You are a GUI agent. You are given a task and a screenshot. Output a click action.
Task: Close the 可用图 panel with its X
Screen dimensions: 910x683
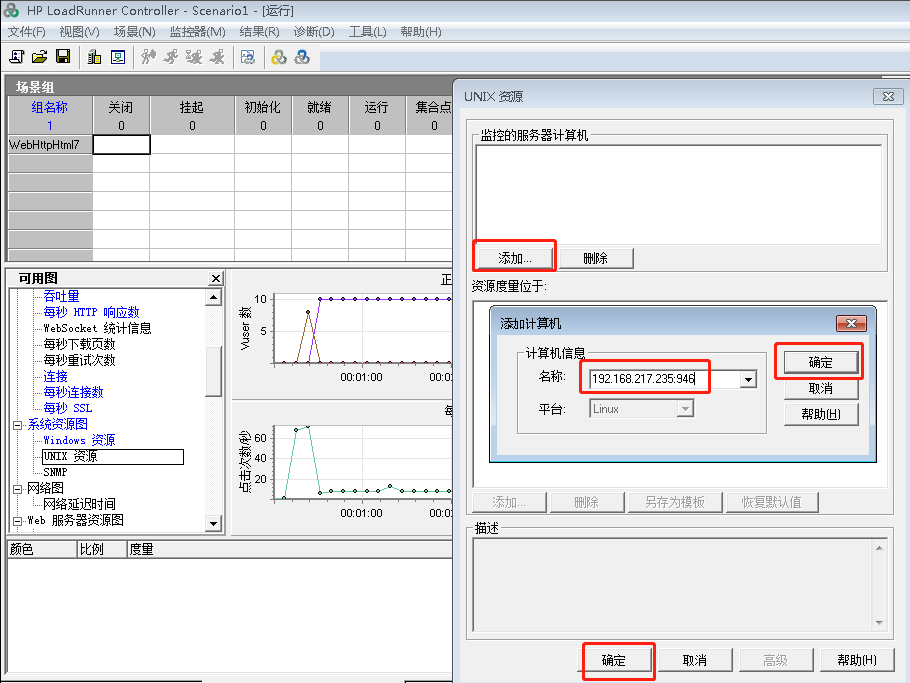[x=216, y=279]
